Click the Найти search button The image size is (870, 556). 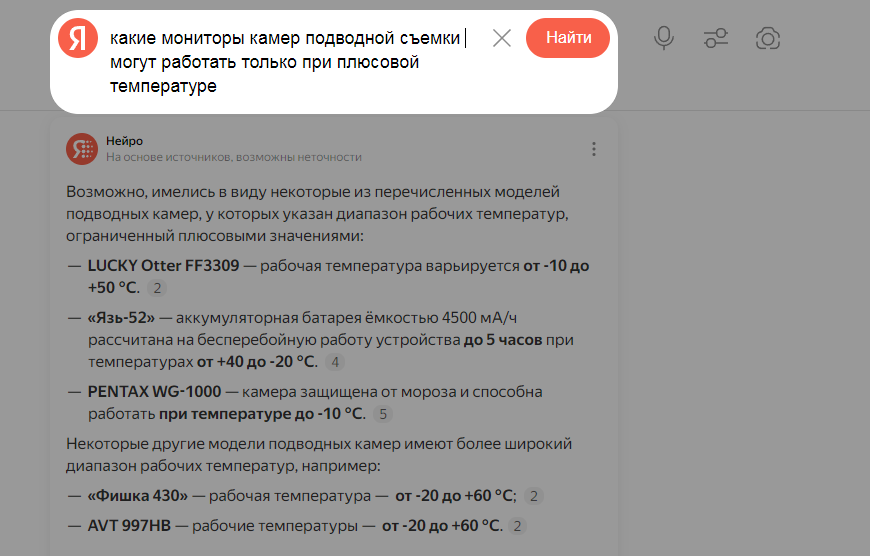pos(568,38)
